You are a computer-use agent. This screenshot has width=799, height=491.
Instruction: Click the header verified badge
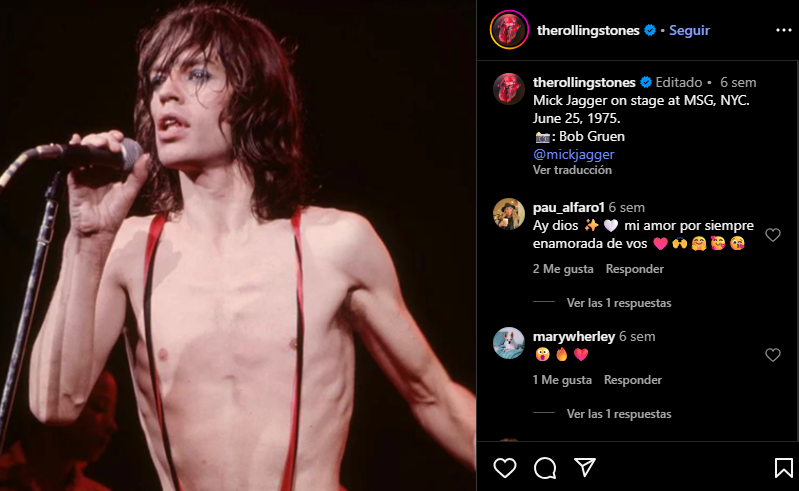pyautogui.click(x=650, y=30)
